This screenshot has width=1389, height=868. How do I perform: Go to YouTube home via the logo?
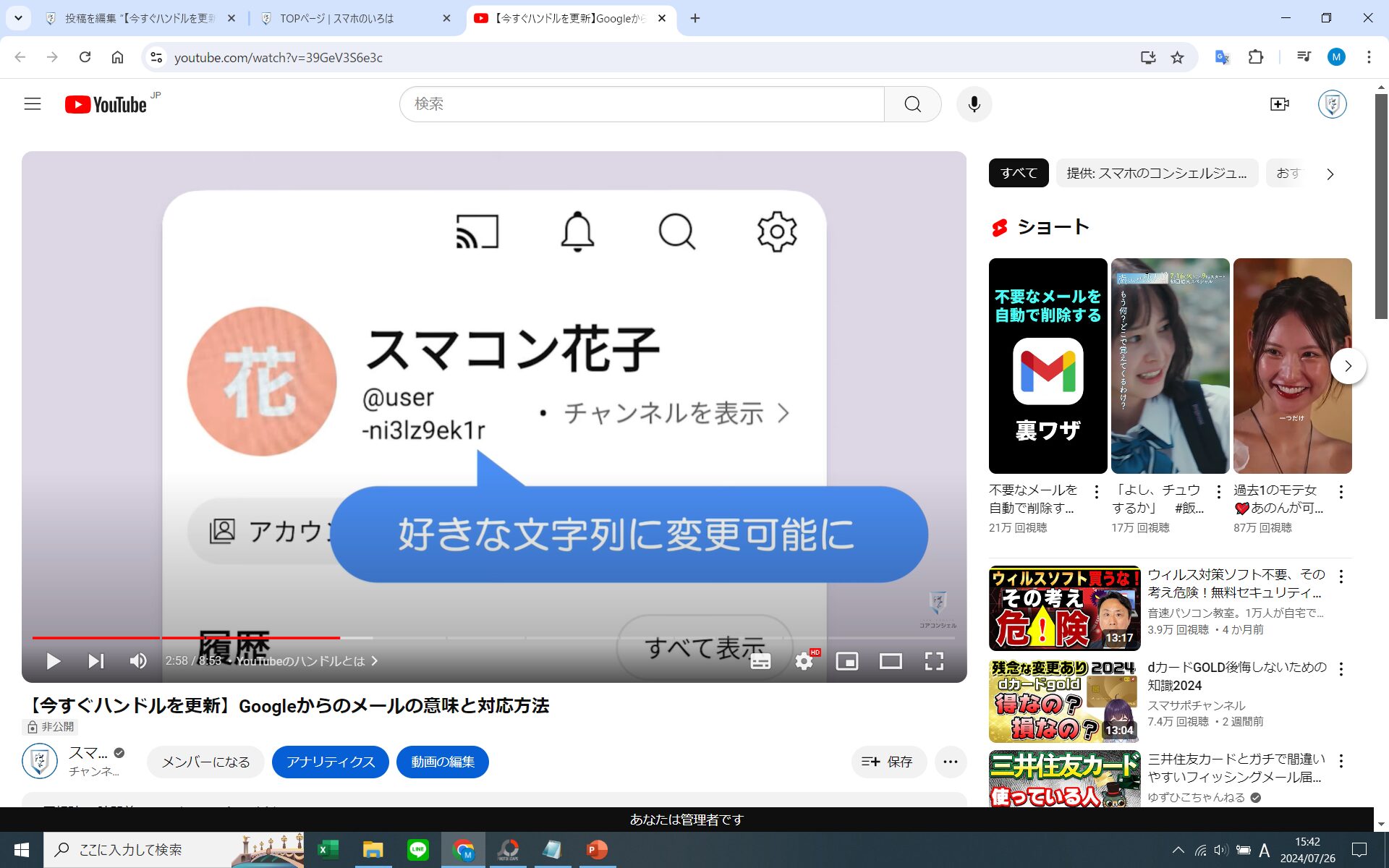[x=106, y=105]
